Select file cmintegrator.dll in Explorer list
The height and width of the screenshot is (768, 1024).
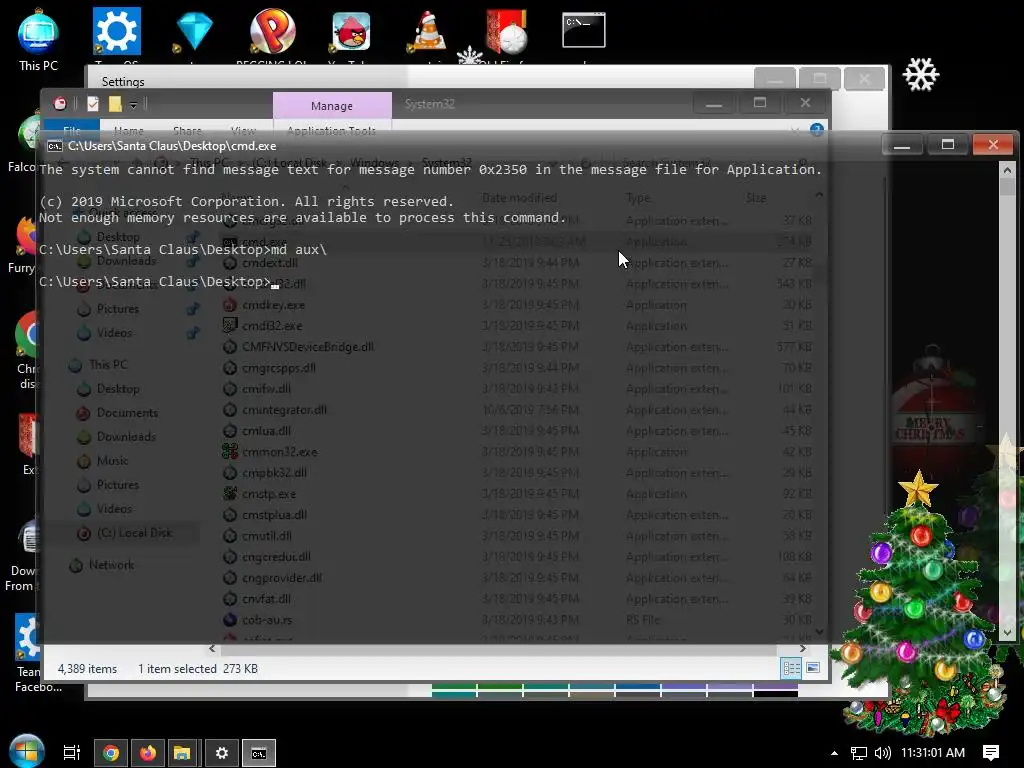pyautogui.click(x=283, y=410)
